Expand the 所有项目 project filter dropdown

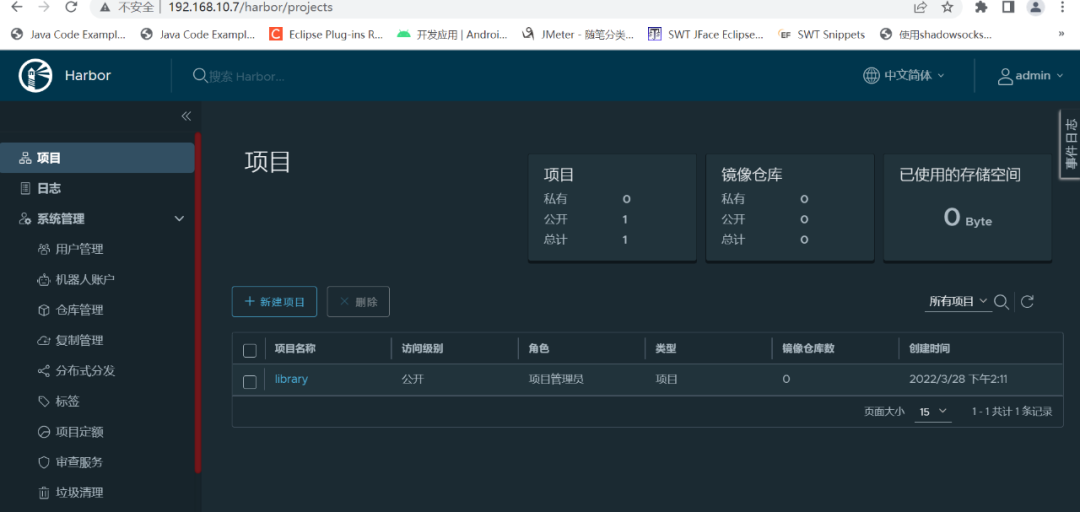pyautogui.click(x=958, y=301)
